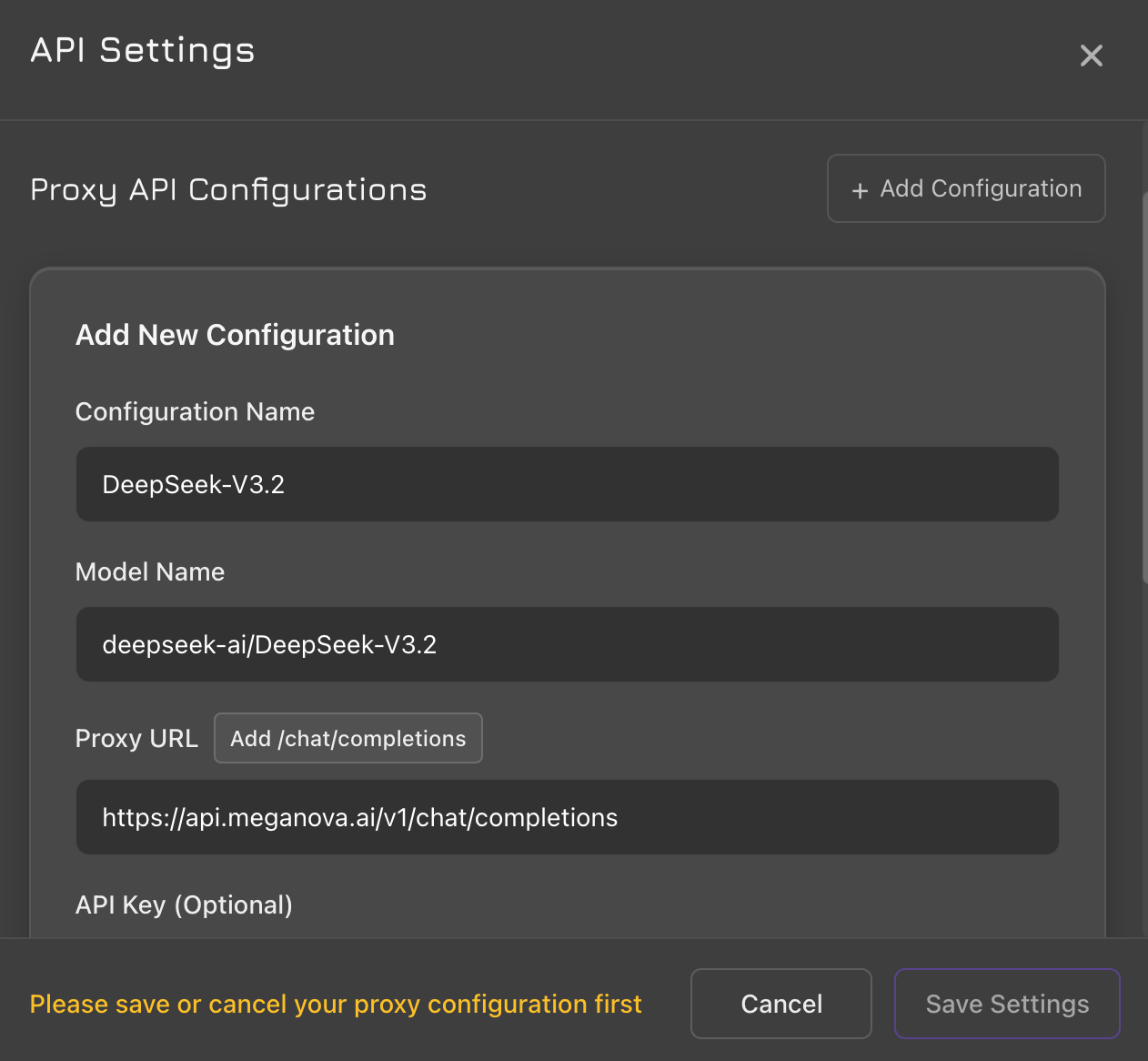
Task: Click the plus icon beside Add Configuration
Action: pyautogui.click(x=860, y=190)
